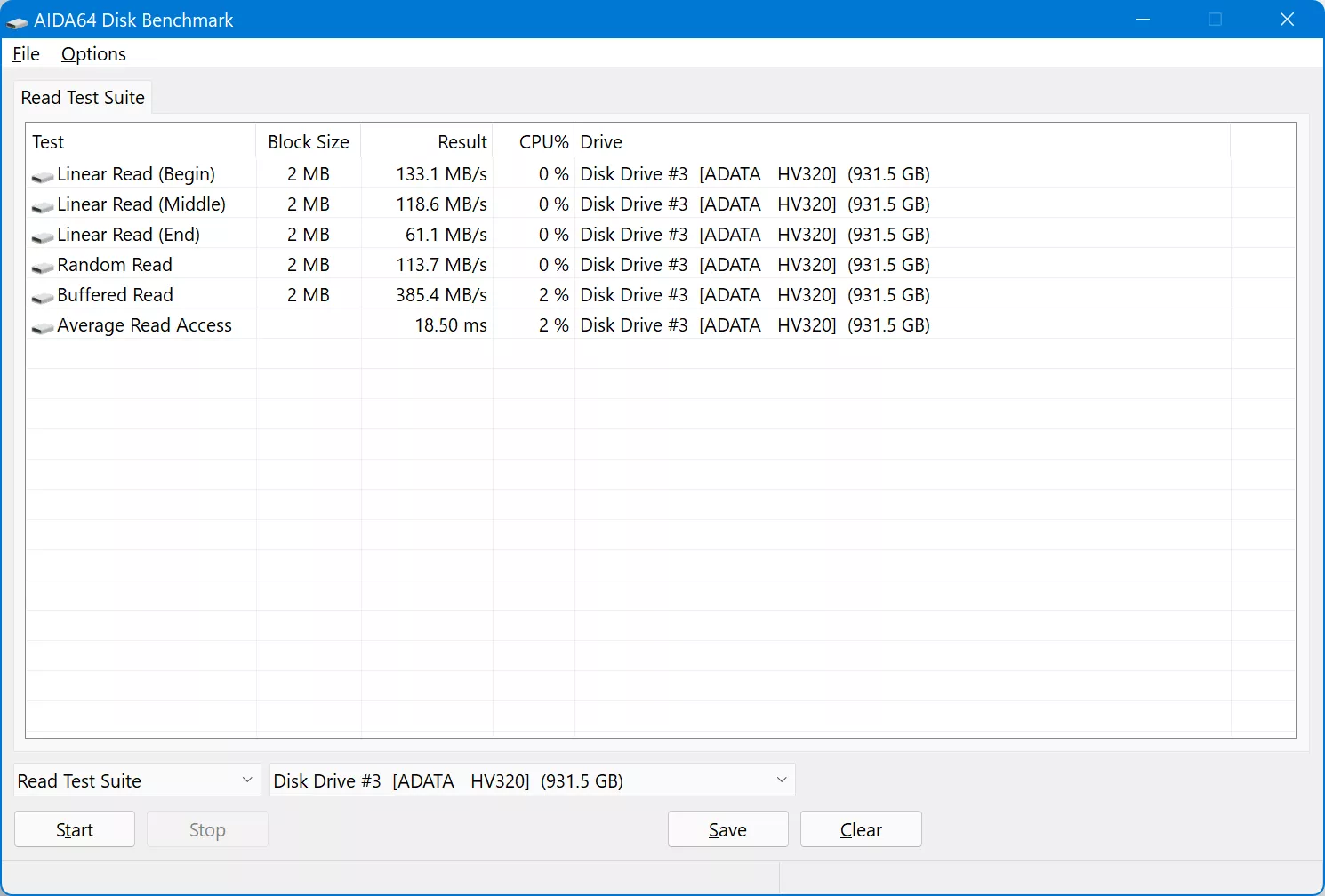Sort by the Test column header
This screenshot has width=1325, height=896.
click(x=141, y=142)
